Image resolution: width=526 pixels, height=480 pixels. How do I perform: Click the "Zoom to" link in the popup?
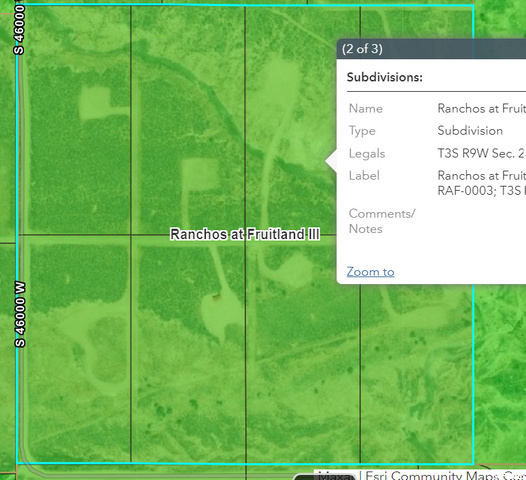[370, 272]
